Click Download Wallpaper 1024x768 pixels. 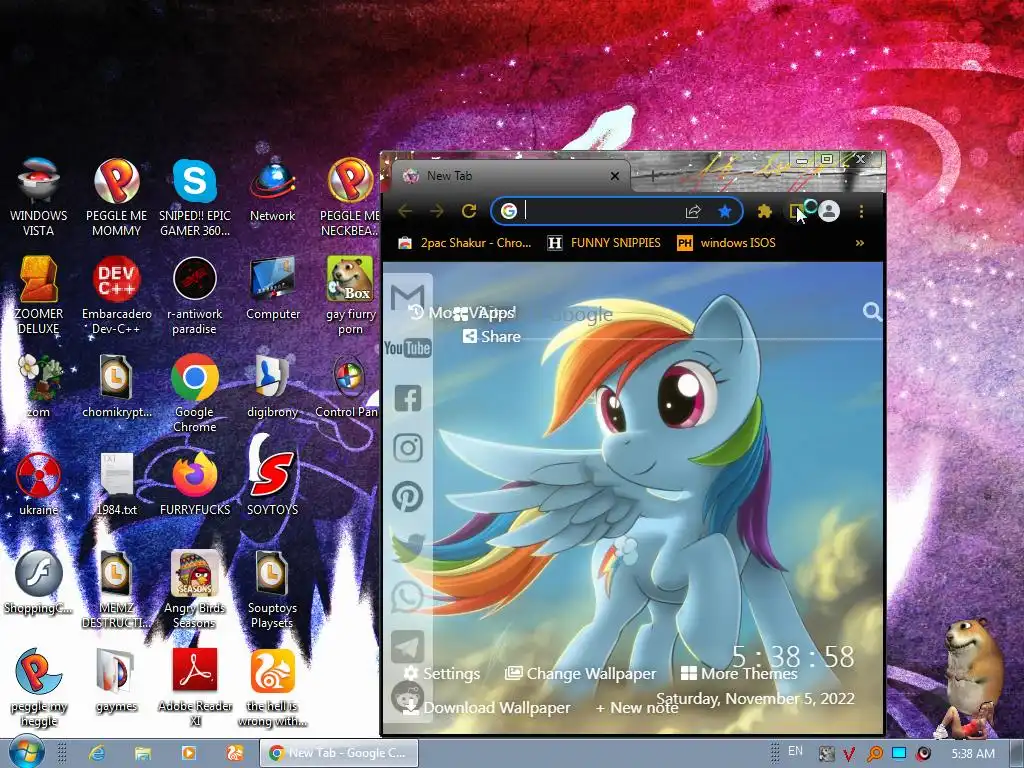[x=486, y=708]
